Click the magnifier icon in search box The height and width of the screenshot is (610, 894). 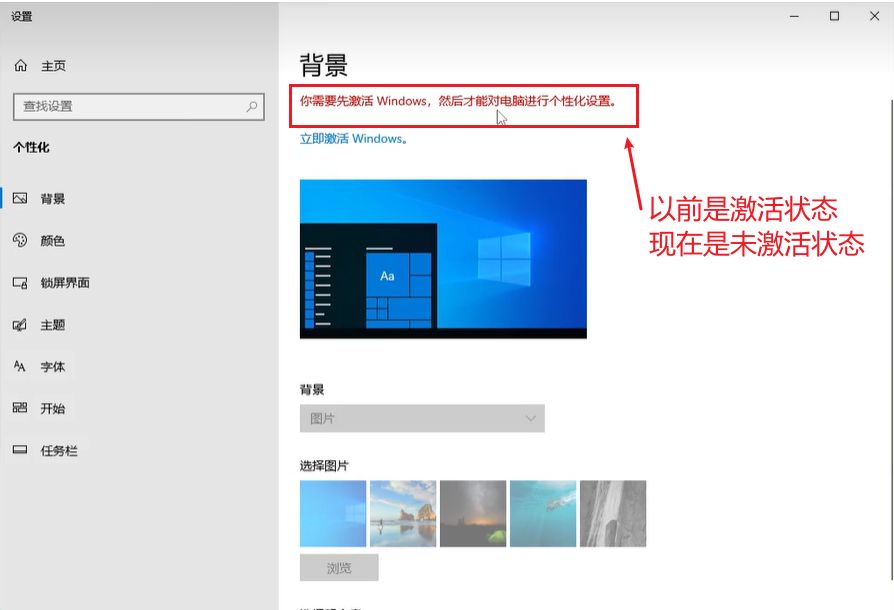coord(252,106)
